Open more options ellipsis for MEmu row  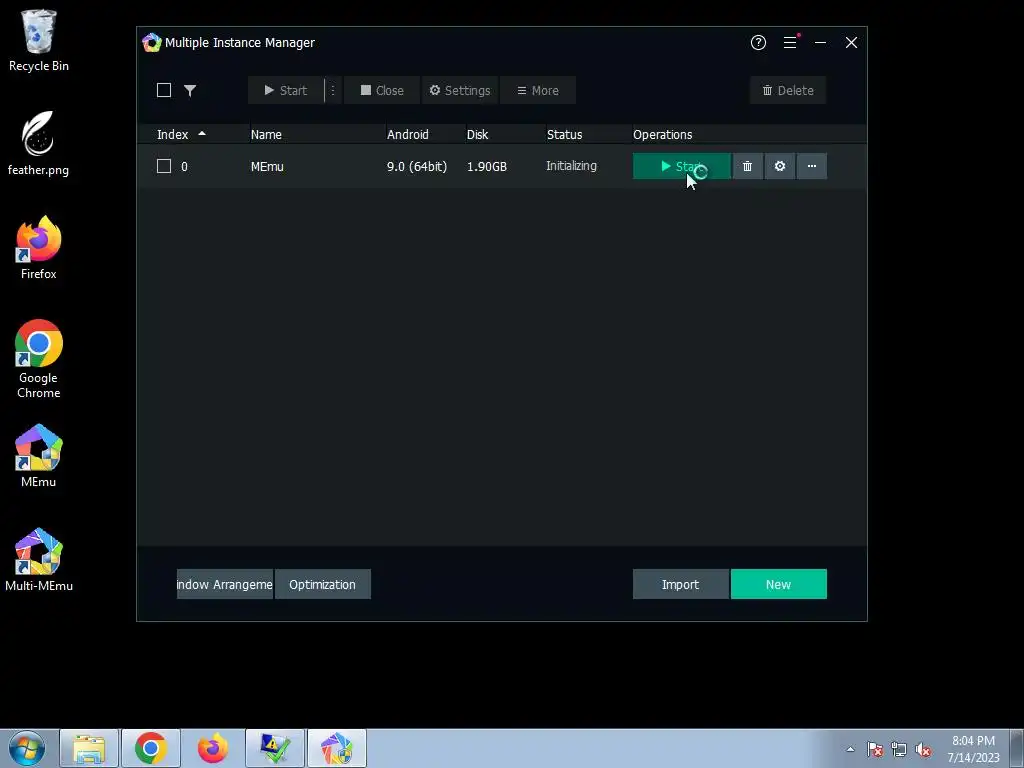pos(812,166)
